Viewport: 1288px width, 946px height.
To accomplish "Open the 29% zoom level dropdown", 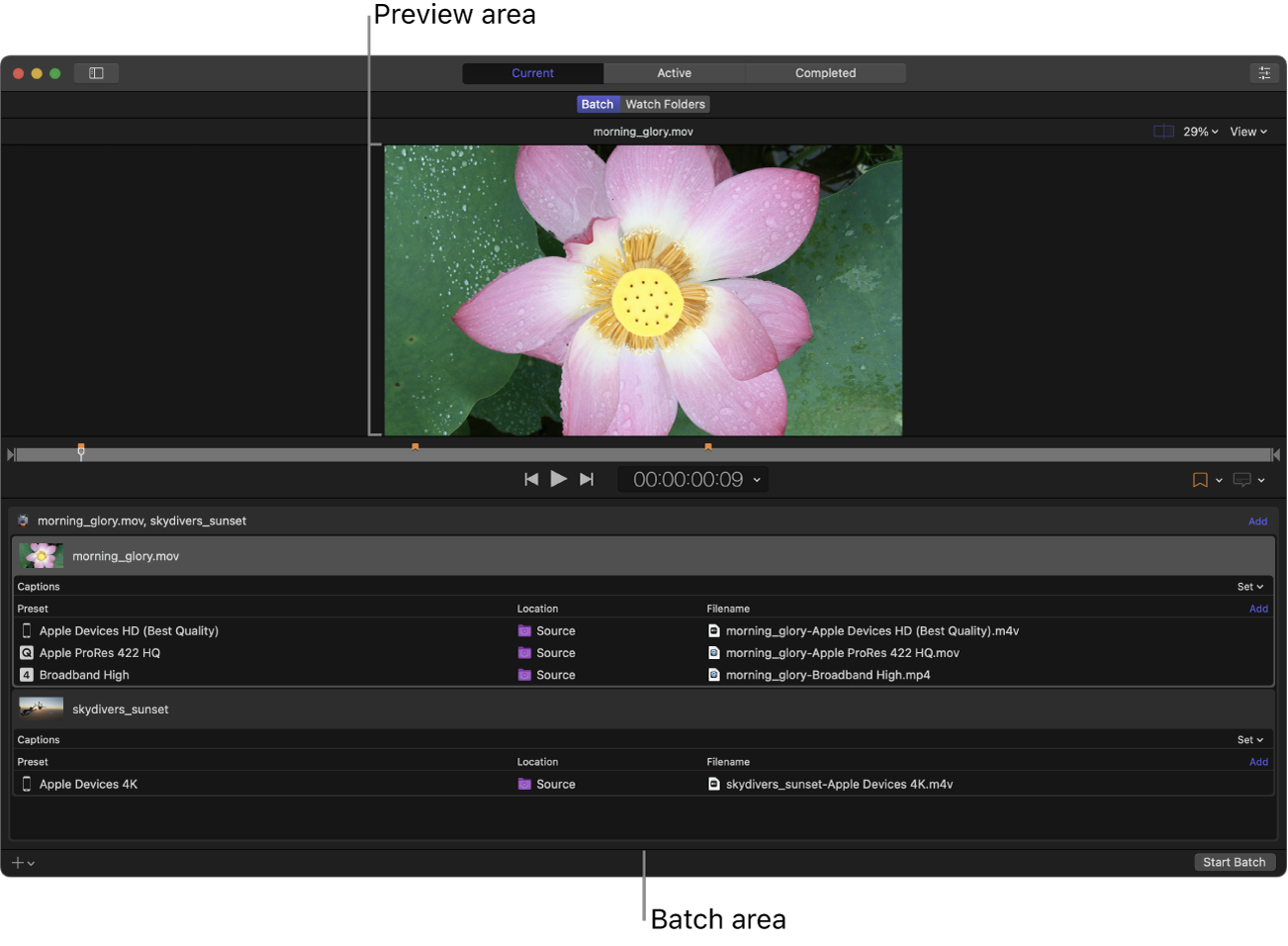I will point(1200,131).
